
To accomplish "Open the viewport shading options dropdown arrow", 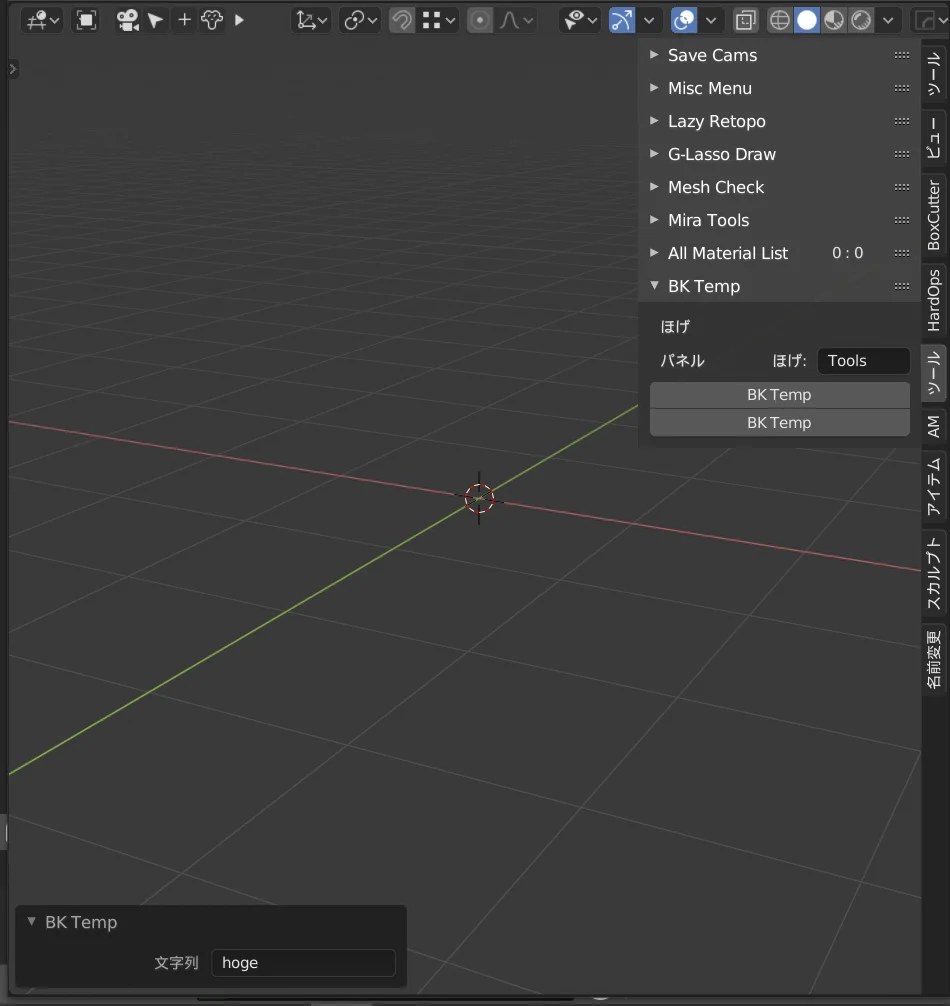I will click(888, 20).
